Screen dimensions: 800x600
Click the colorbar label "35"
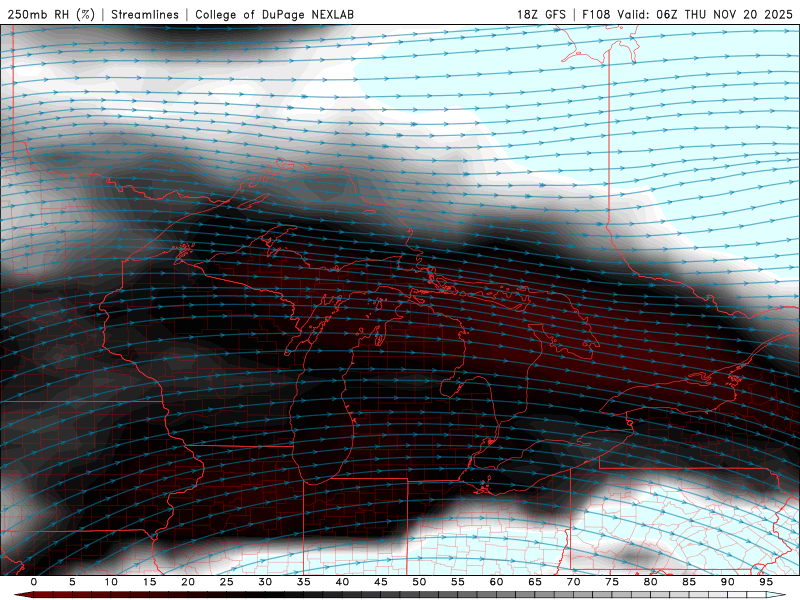coord(304,582)
